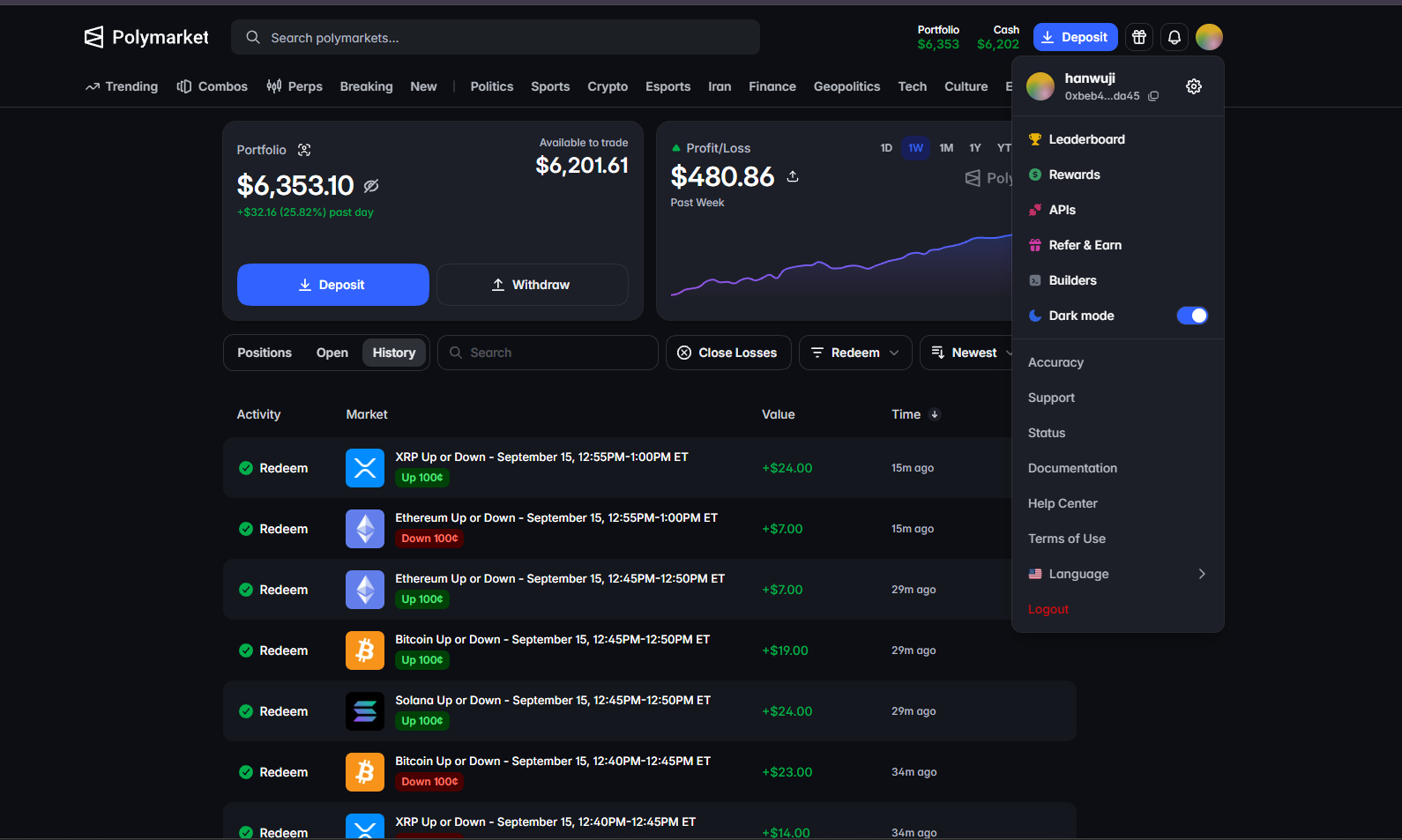Open the Newest sort dropdown
Image resolution: width=1402 pixels, height=840 pixels.
pyautogui.click(x=967, y=353)
